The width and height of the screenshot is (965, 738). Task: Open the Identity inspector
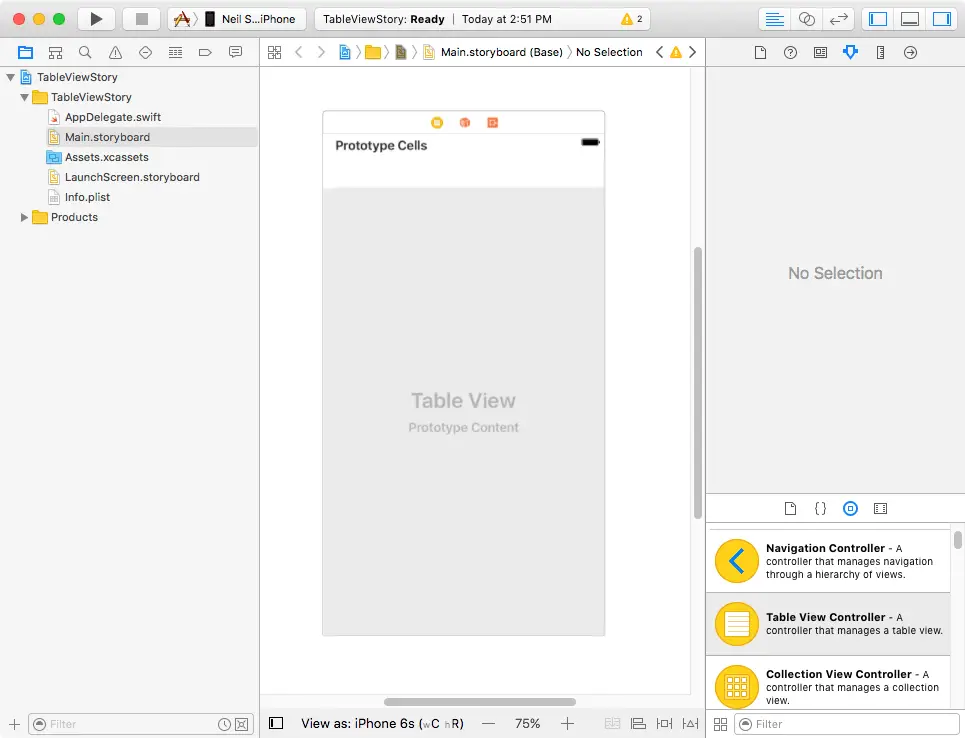tap(820, 52)
